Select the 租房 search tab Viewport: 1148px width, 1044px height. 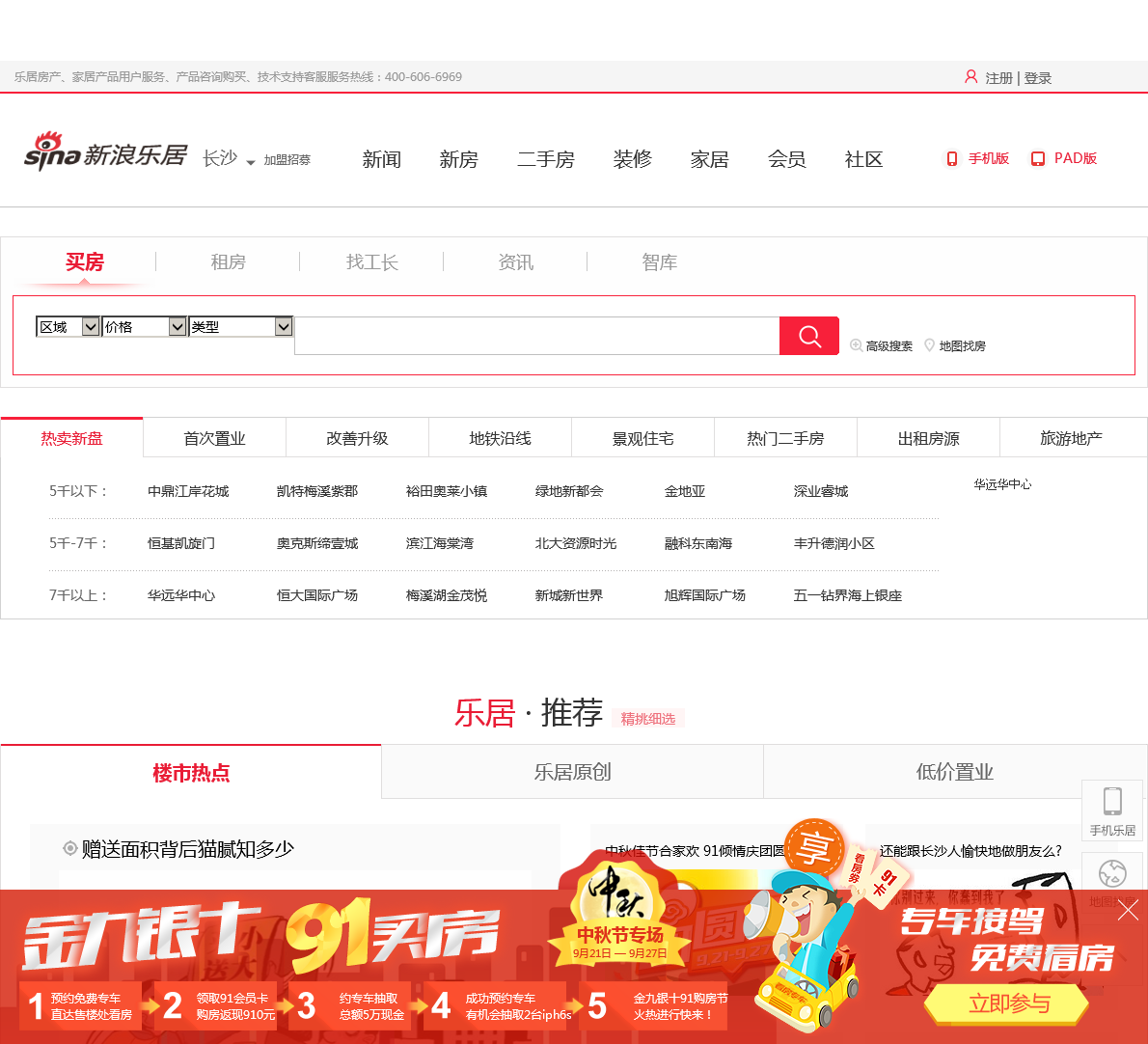(x=229, y=262)
